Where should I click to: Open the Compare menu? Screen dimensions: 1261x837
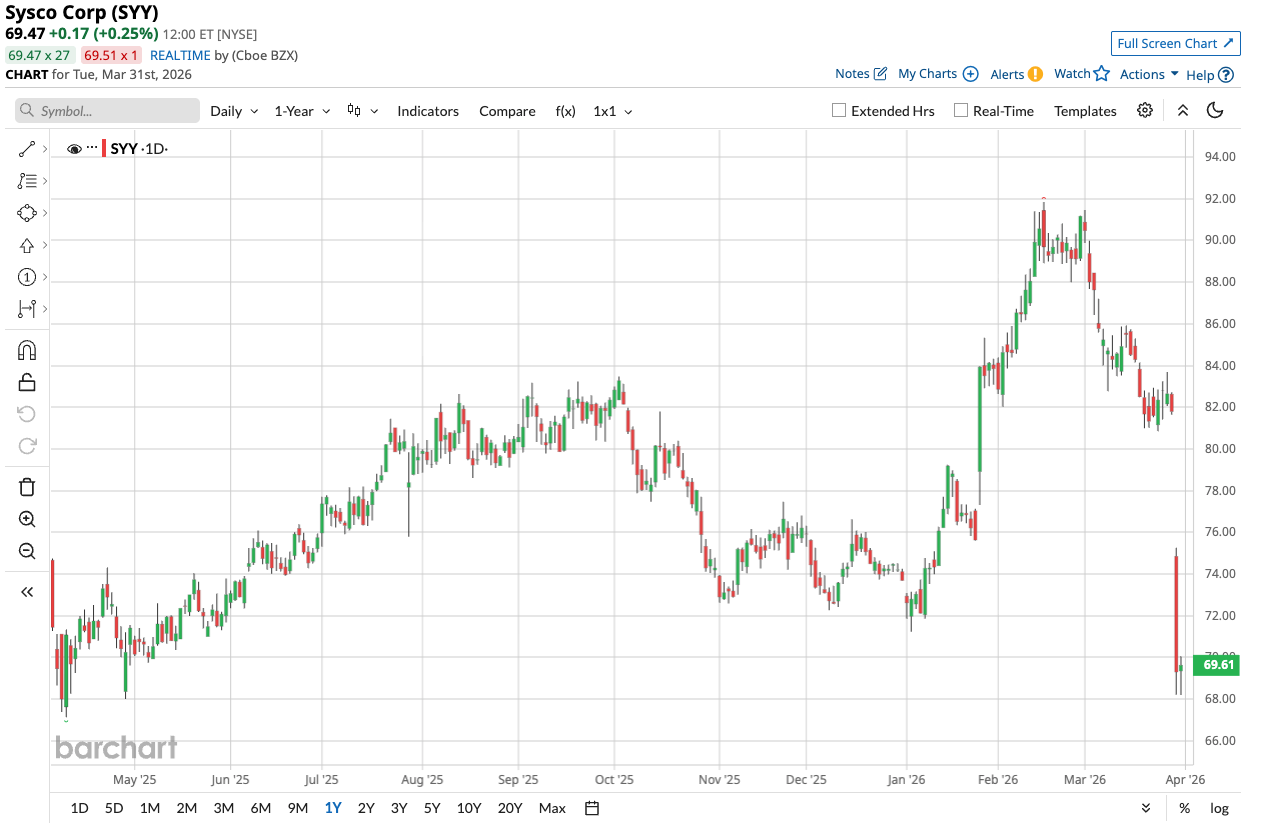pyautogui.click(x=507, y=111)
